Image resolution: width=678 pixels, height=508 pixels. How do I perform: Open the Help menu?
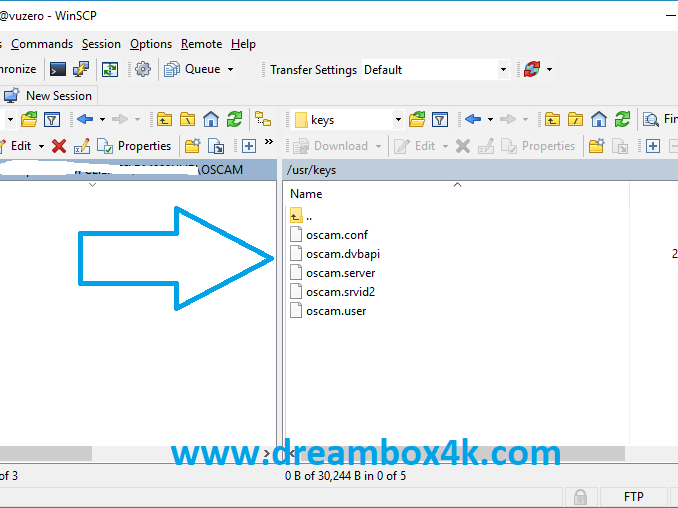click(243, 44)
